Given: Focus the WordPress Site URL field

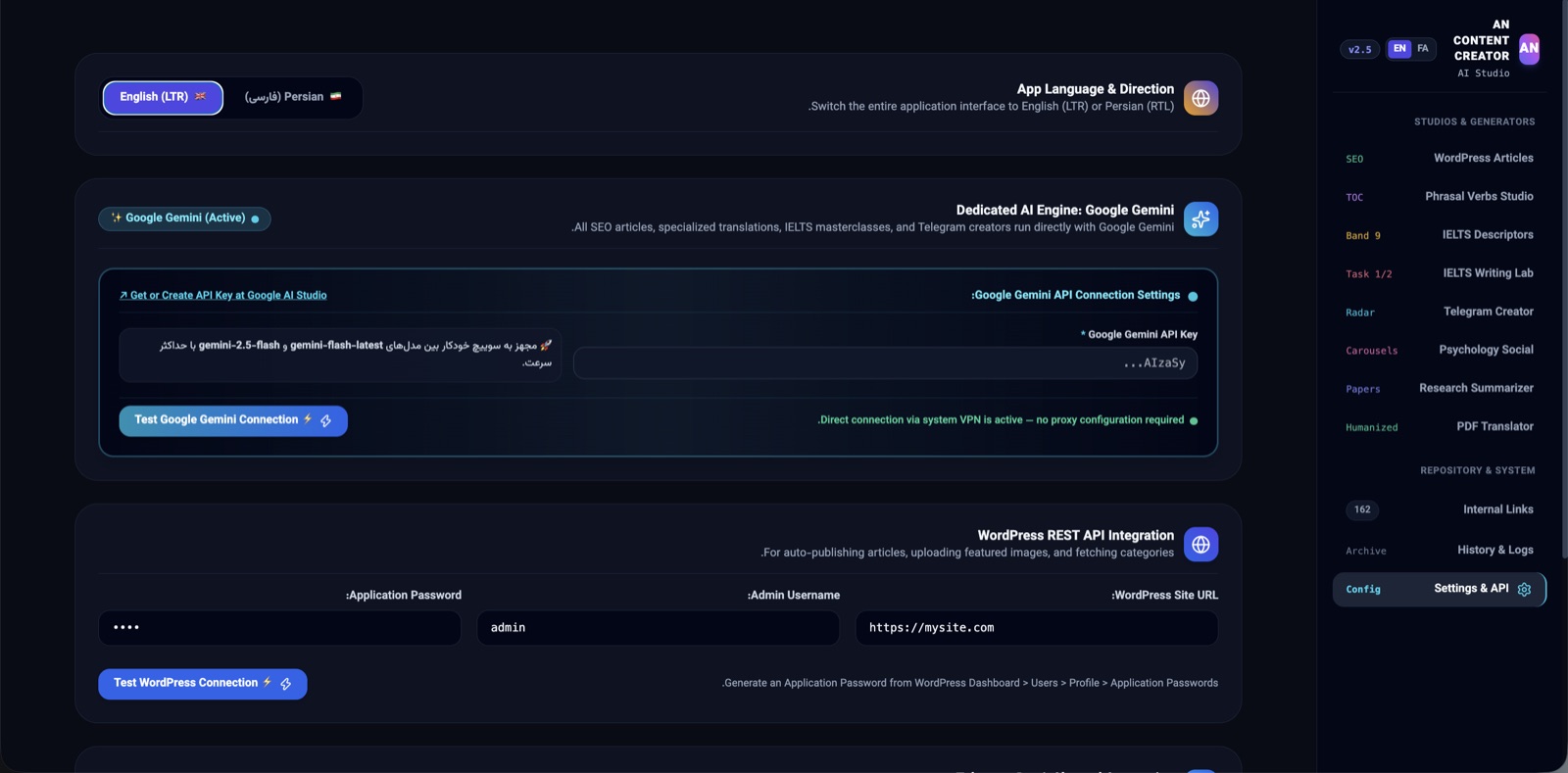Looking at the screenshot, I should click(1037, 628).
